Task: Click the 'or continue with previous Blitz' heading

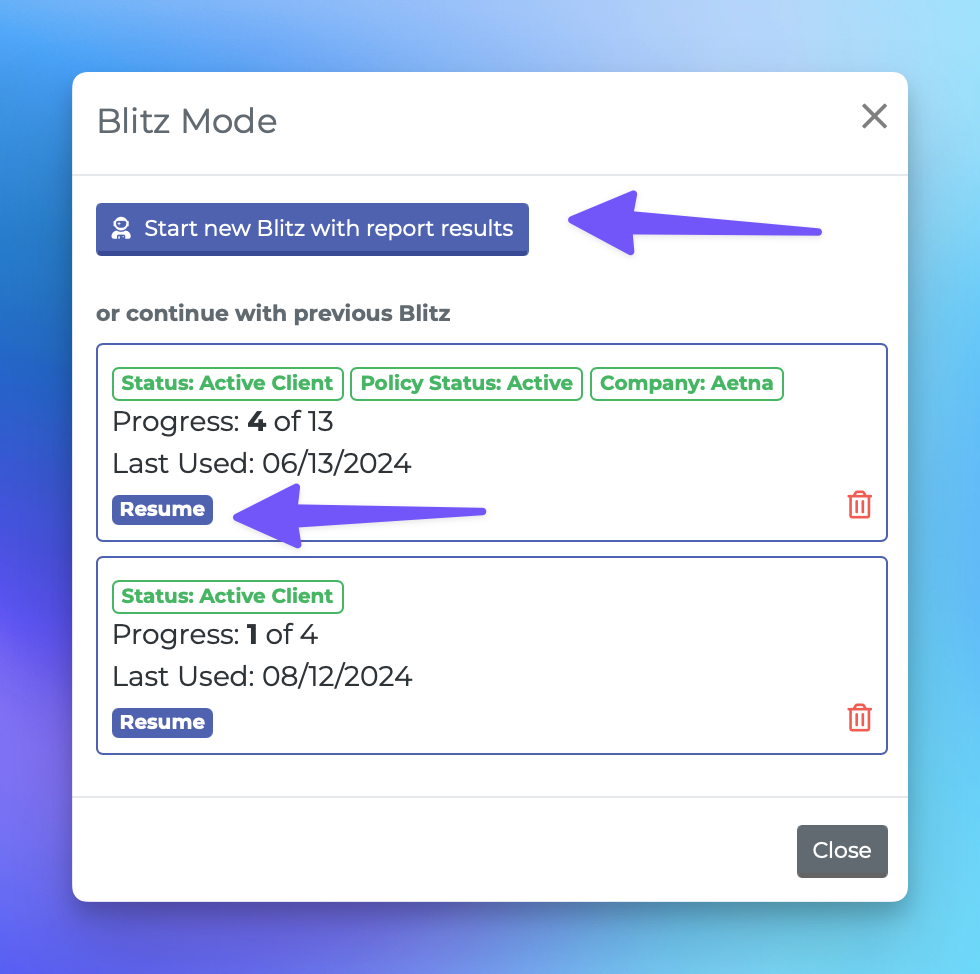Action: 273,313
